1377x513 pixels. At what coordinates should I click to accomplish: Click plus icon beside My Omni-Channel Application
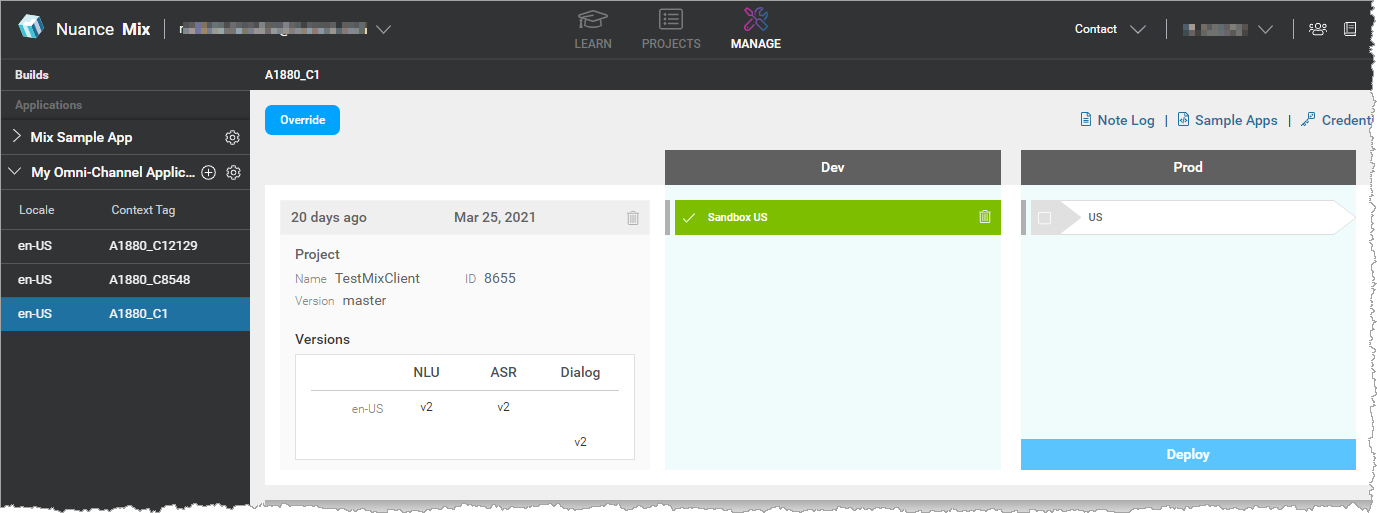click(x=209, y=173)
